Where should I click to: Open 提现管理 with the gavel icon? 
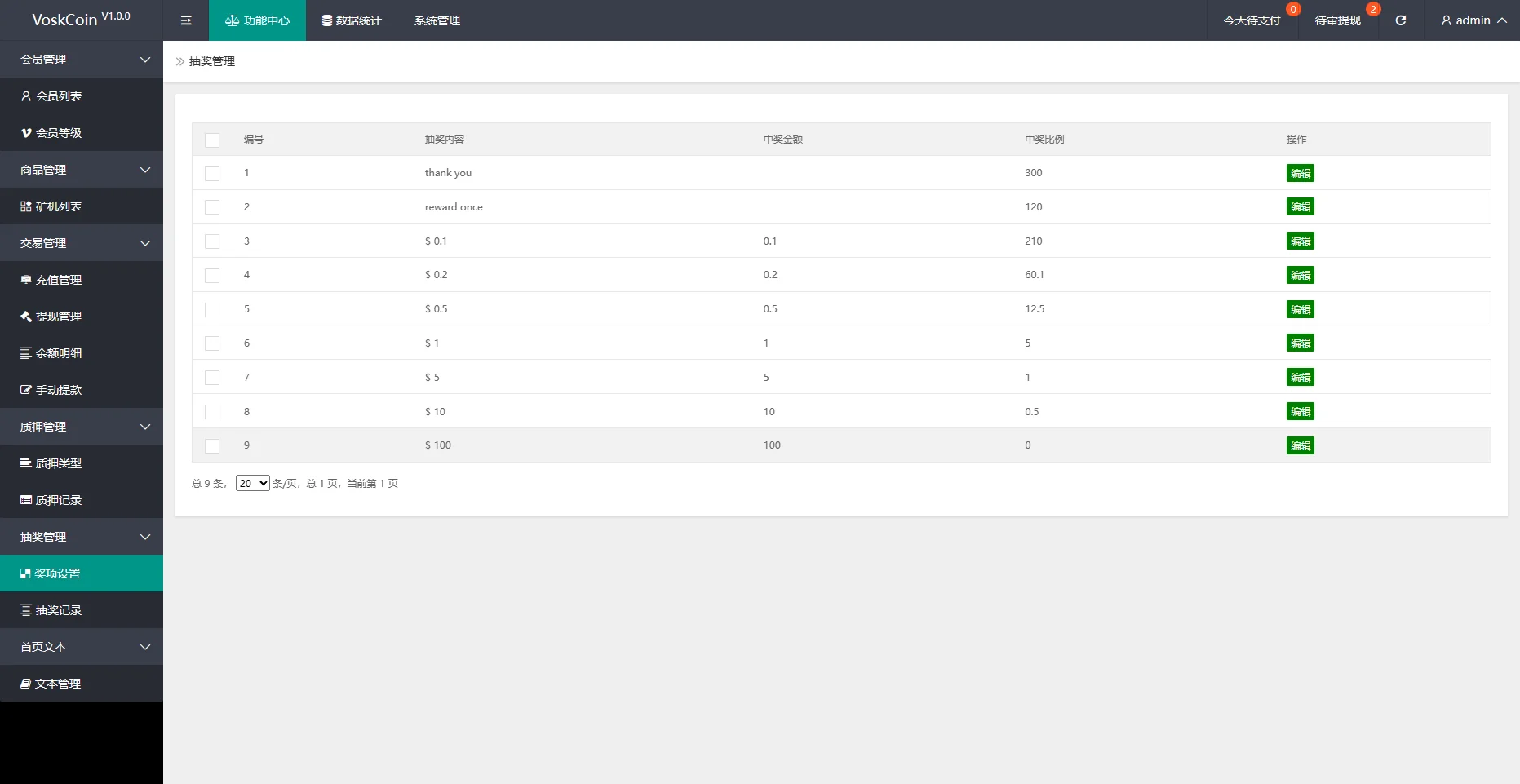click(x=26, y=317)
